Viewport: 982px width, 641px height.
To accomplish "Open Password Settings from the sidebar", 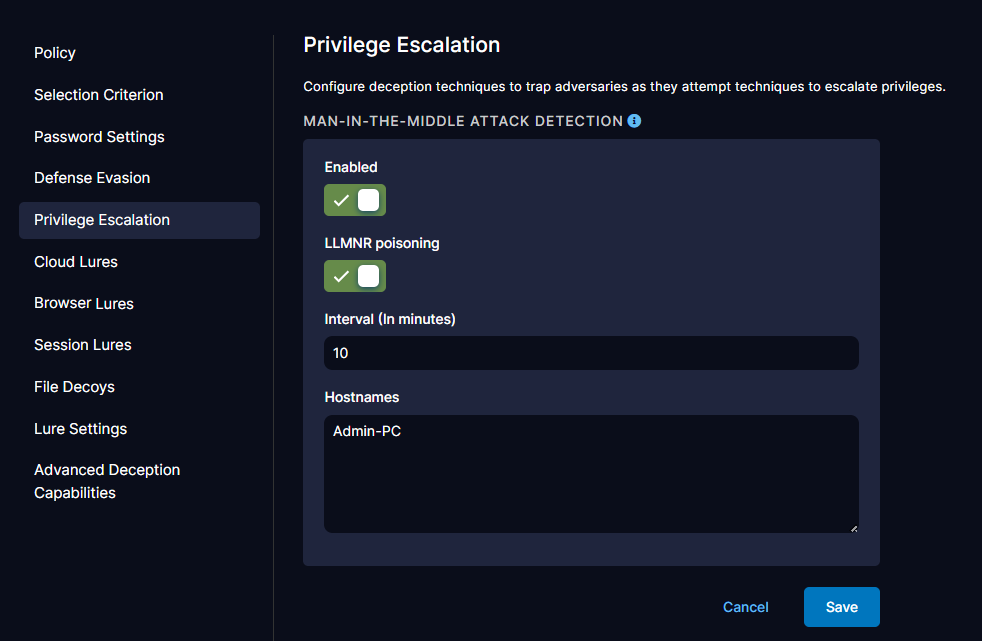I will tap(99, 137).
